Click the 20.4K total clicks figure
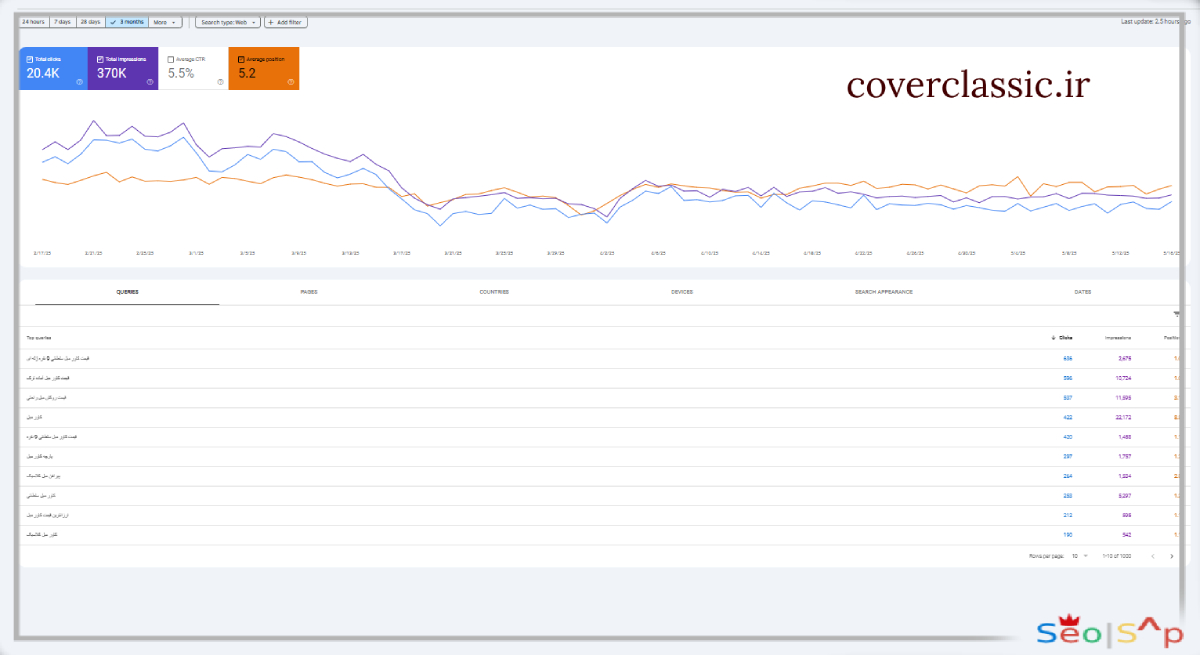Image resolution: width=1200 pixels, height=655 pixels. (45, 73)
